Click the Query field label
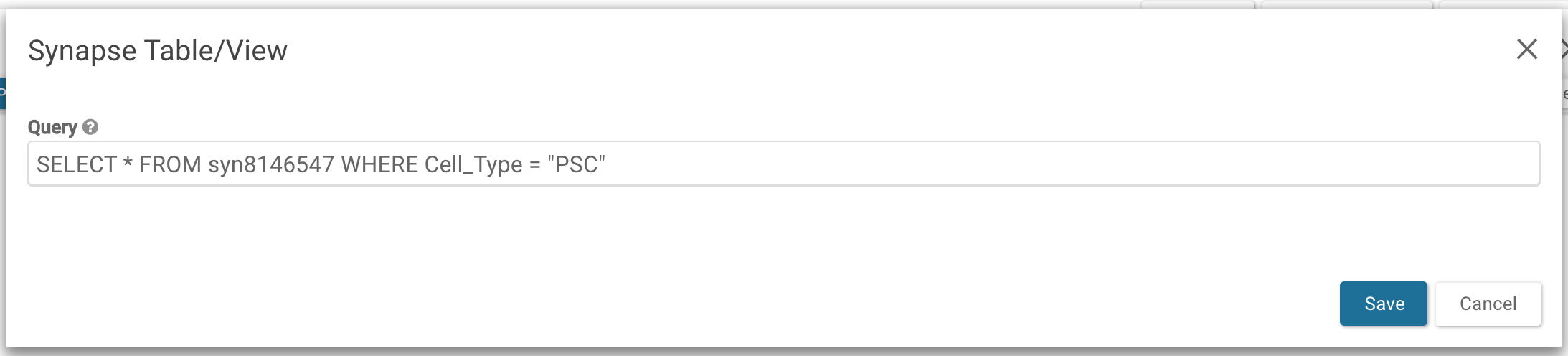 click(52, 127)
